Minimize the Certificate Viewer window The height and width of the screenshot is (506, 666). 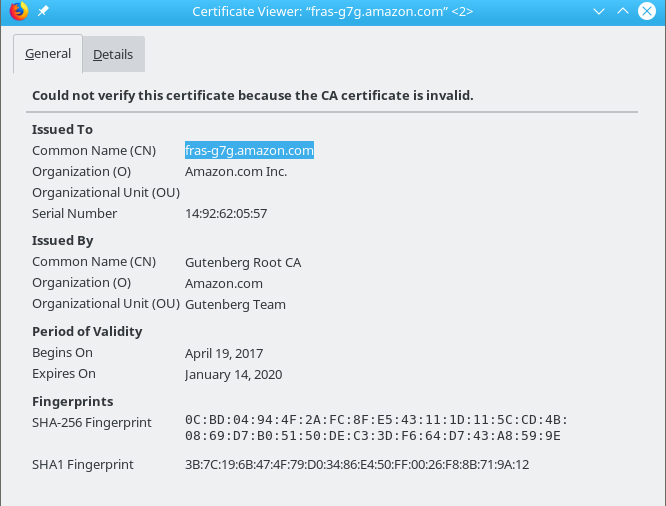pos(599,11)
